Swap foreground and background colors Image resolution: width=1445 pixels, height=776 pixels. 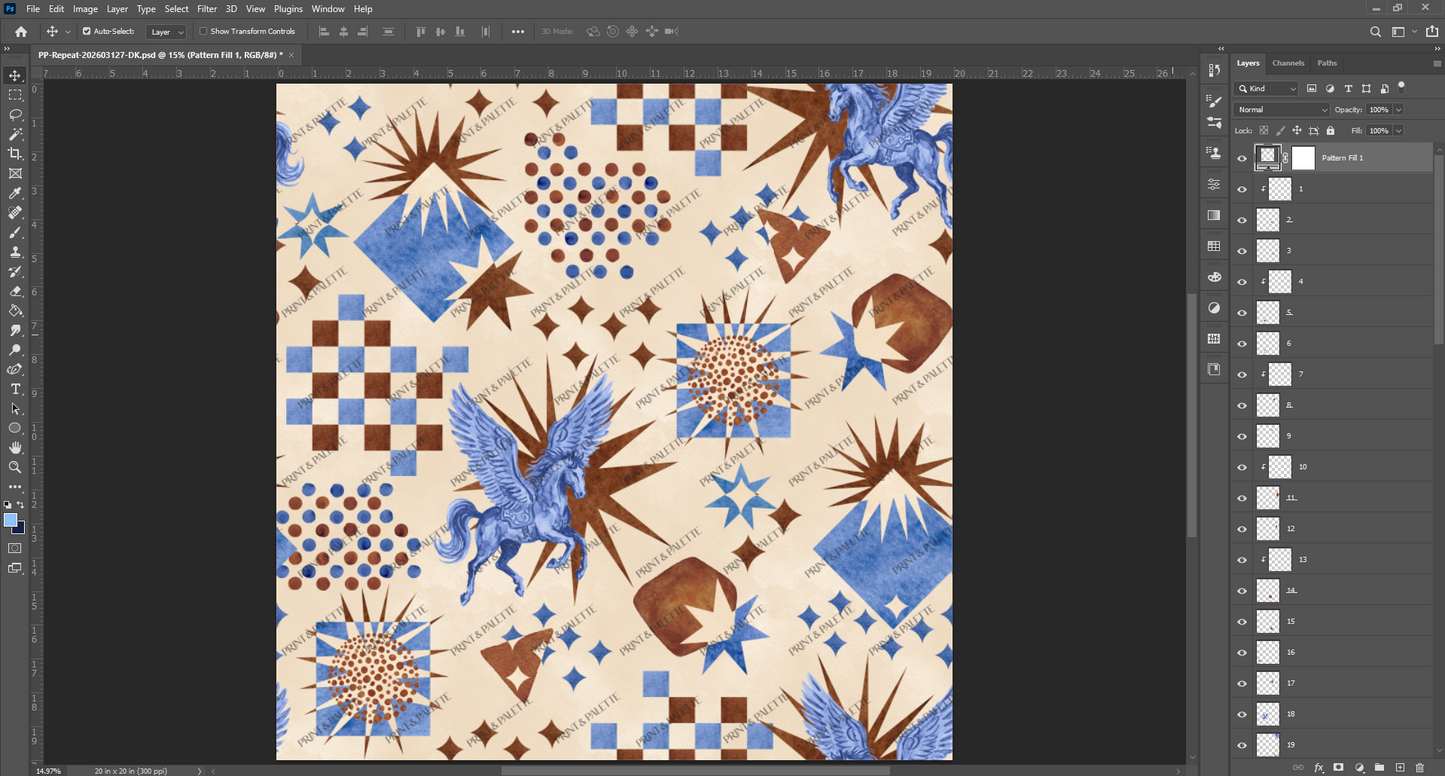20,506
